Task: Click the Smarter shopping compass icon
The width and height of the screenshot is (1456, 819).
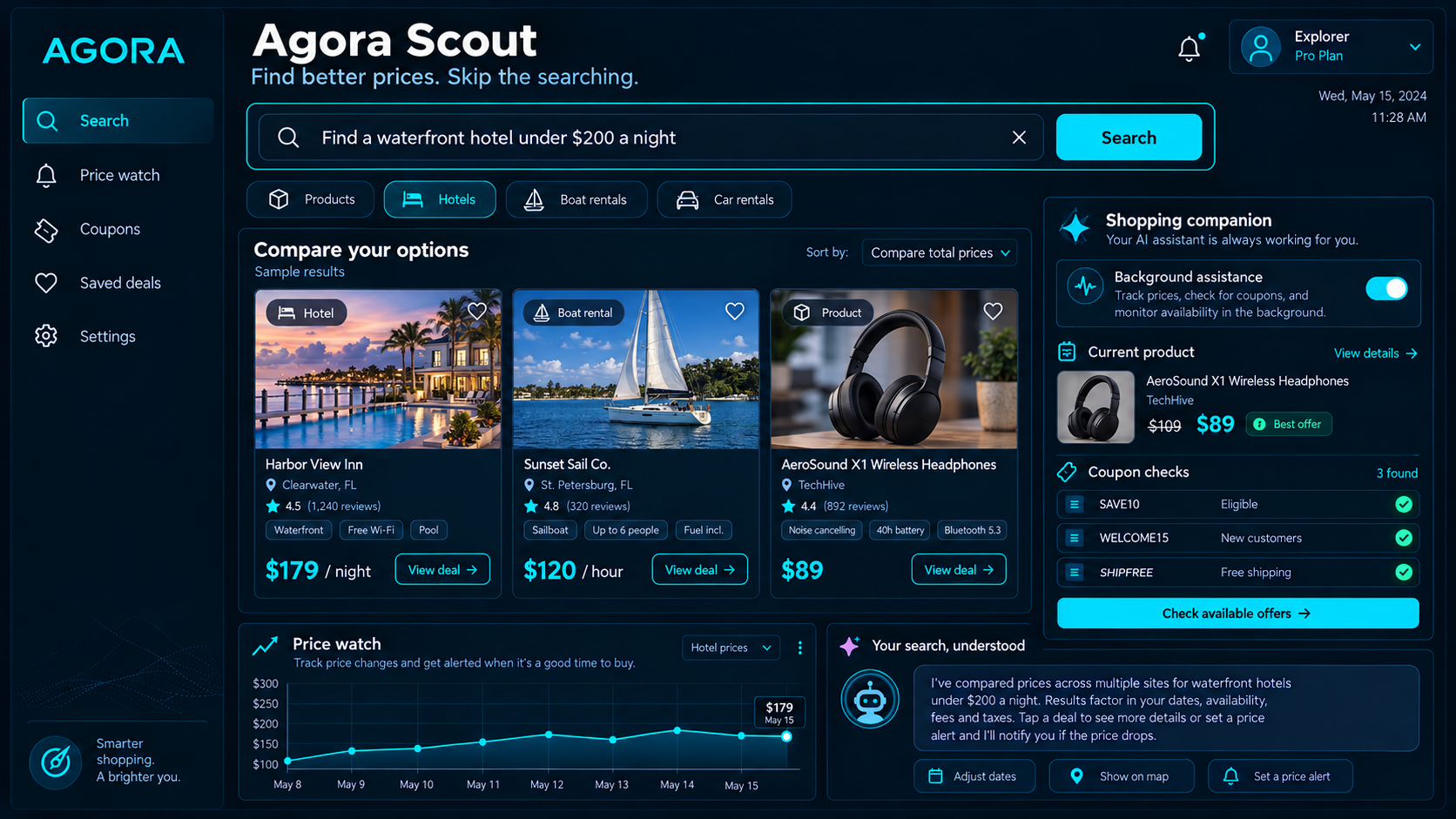Action: click(x=56, y=762)
